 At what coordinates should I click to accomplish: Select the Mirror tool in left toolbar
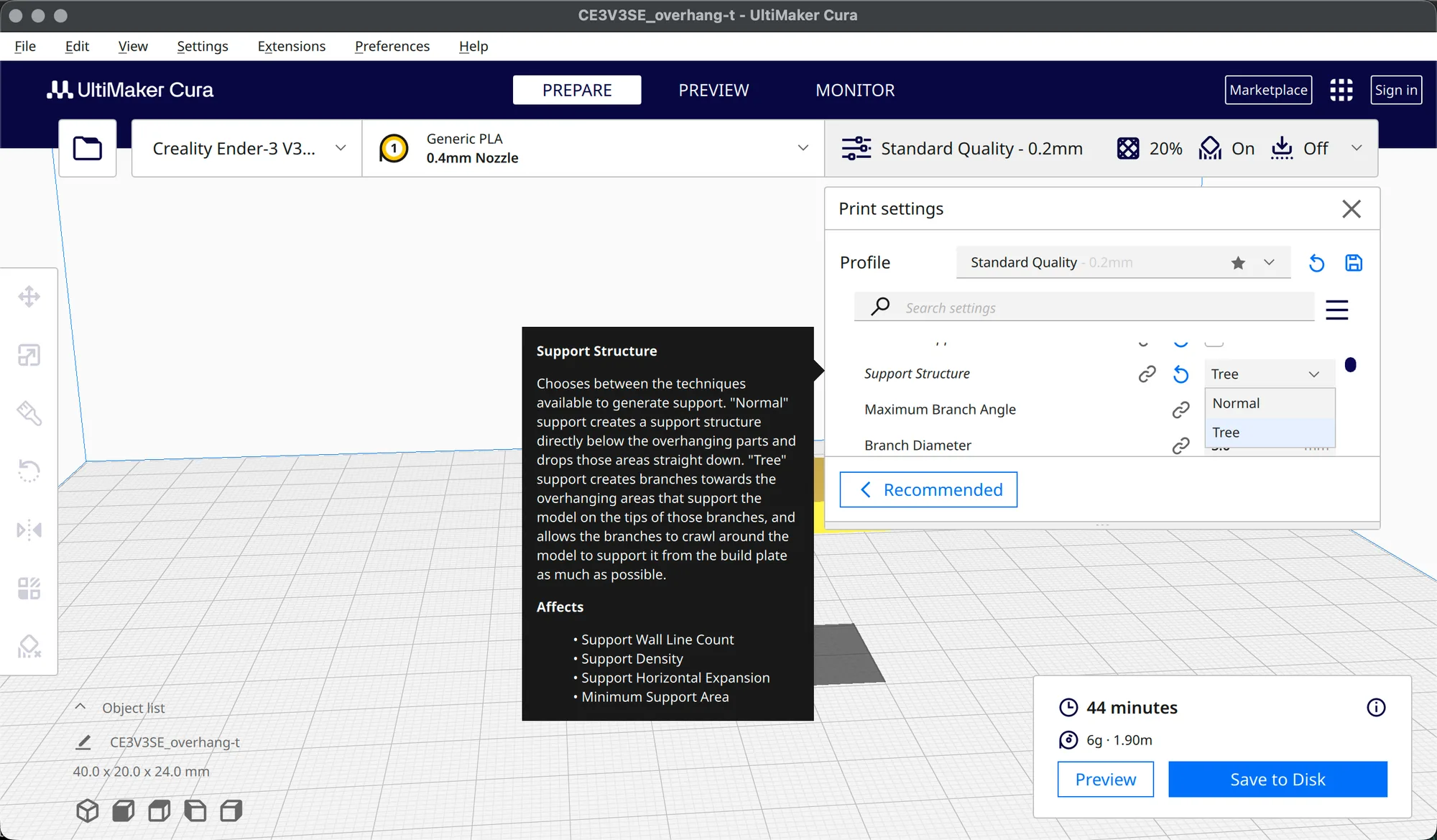click(29, 530)
